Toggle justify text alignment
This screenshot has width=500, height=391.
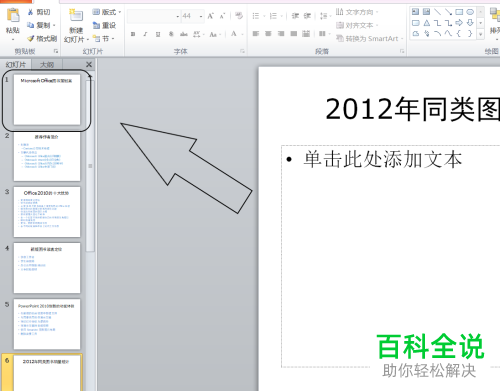pos(293,34)
